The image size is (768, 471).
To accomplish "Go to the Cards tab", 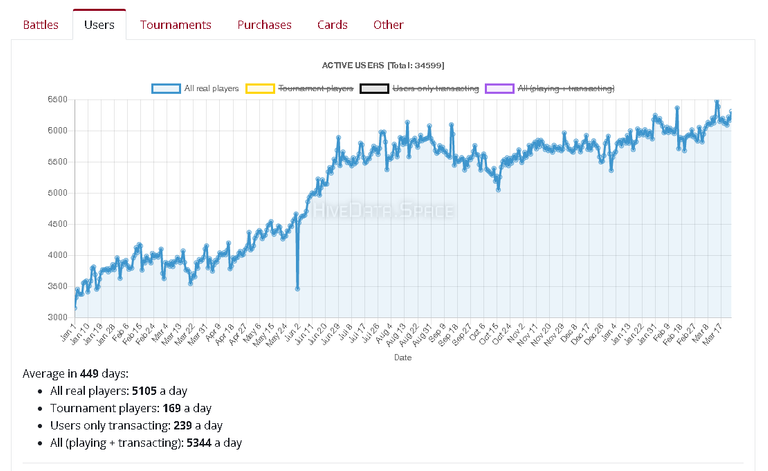I will (x=332, y=24).
